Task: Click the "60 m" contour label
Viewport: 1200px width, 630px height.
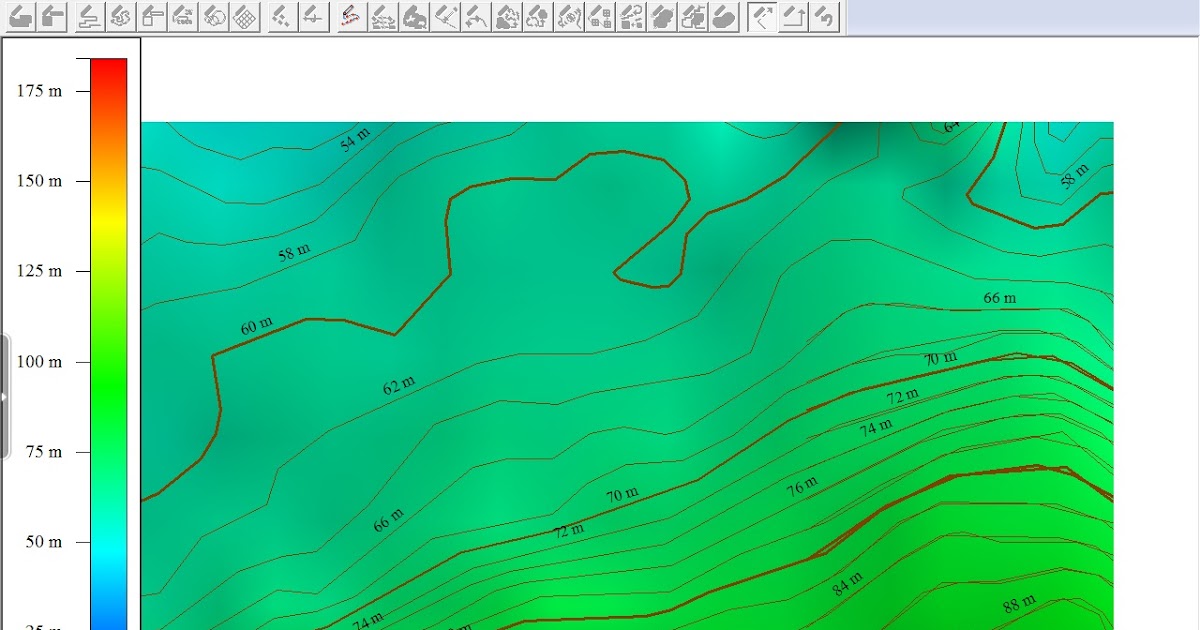Action: pyautogui.click(x=256, y=326)
